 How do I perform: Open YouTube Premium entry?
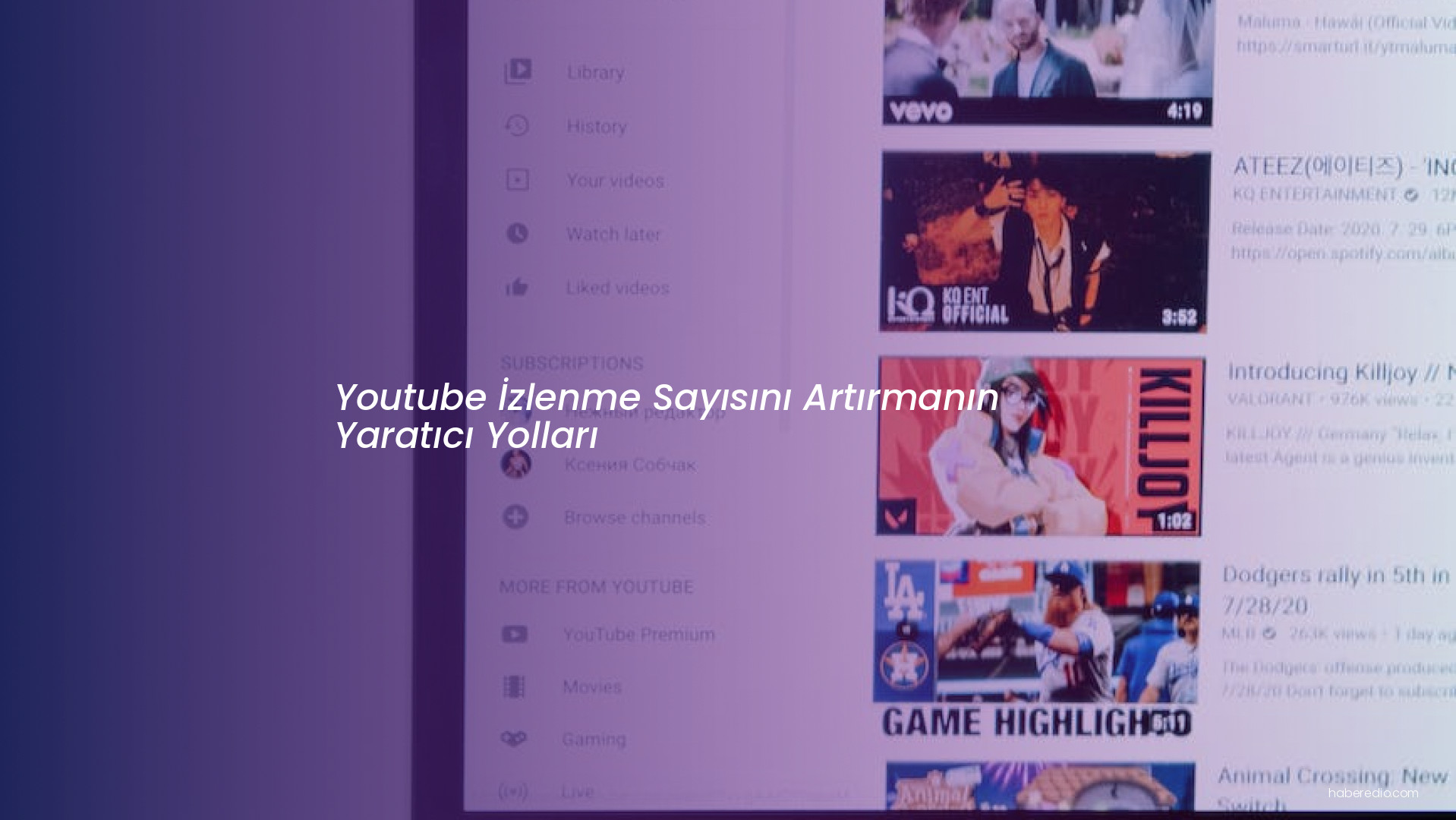click(638, 634)
